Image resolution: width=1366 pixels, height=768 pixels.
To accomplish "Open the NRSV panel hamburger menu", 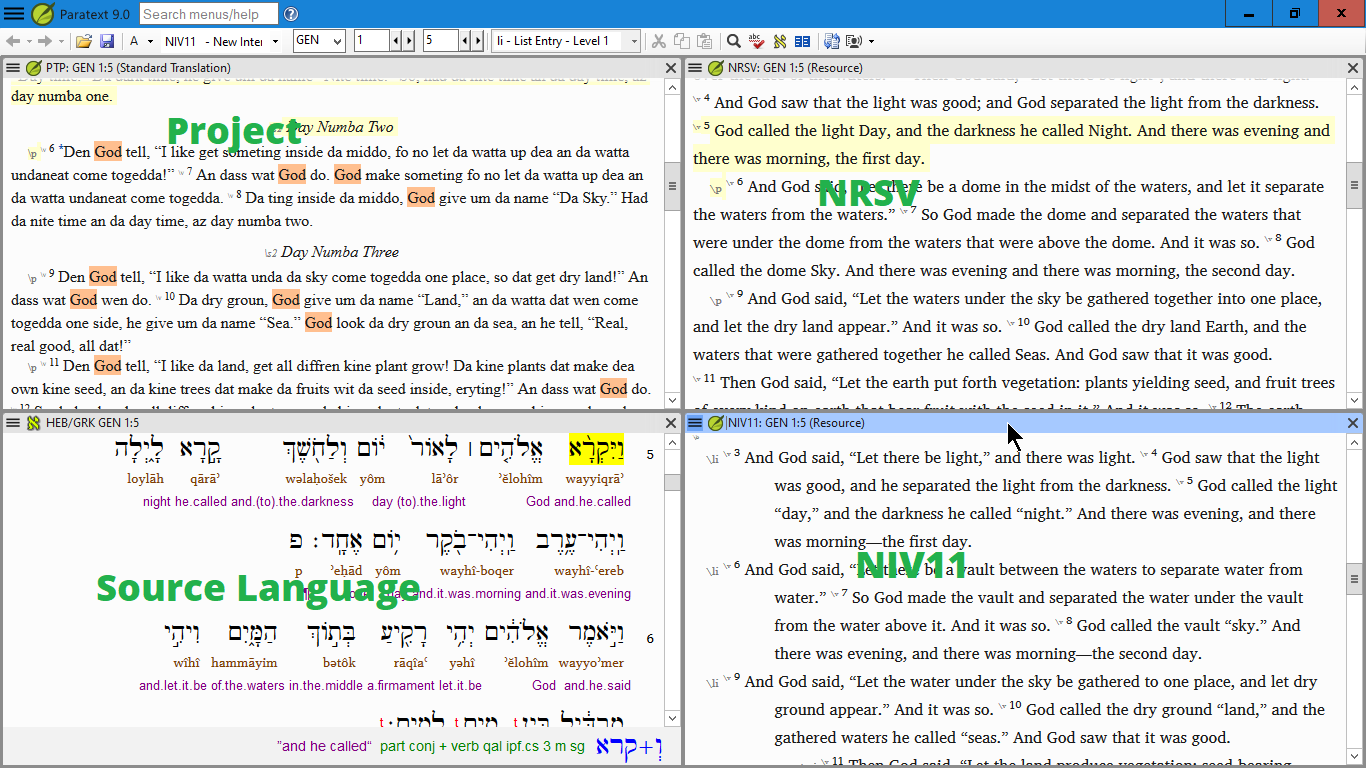I will [696, 68].
